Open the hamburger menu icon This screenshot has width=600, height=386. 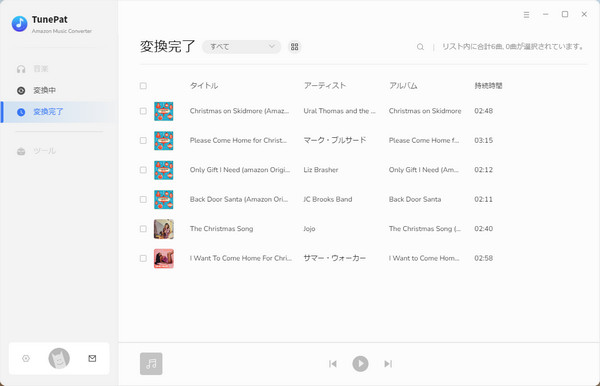tap(527, 15)
